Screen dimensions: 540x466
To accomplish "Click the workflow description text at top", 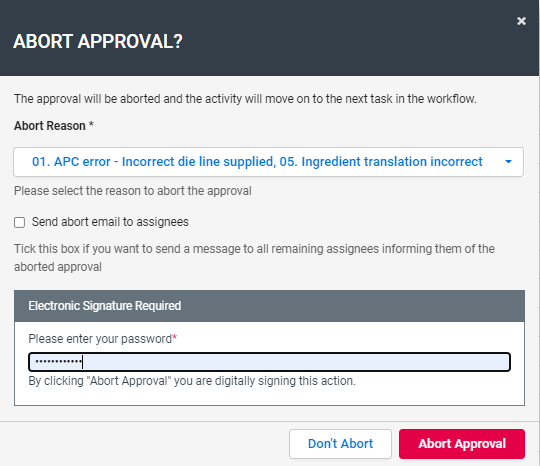I will coord(245,99).
